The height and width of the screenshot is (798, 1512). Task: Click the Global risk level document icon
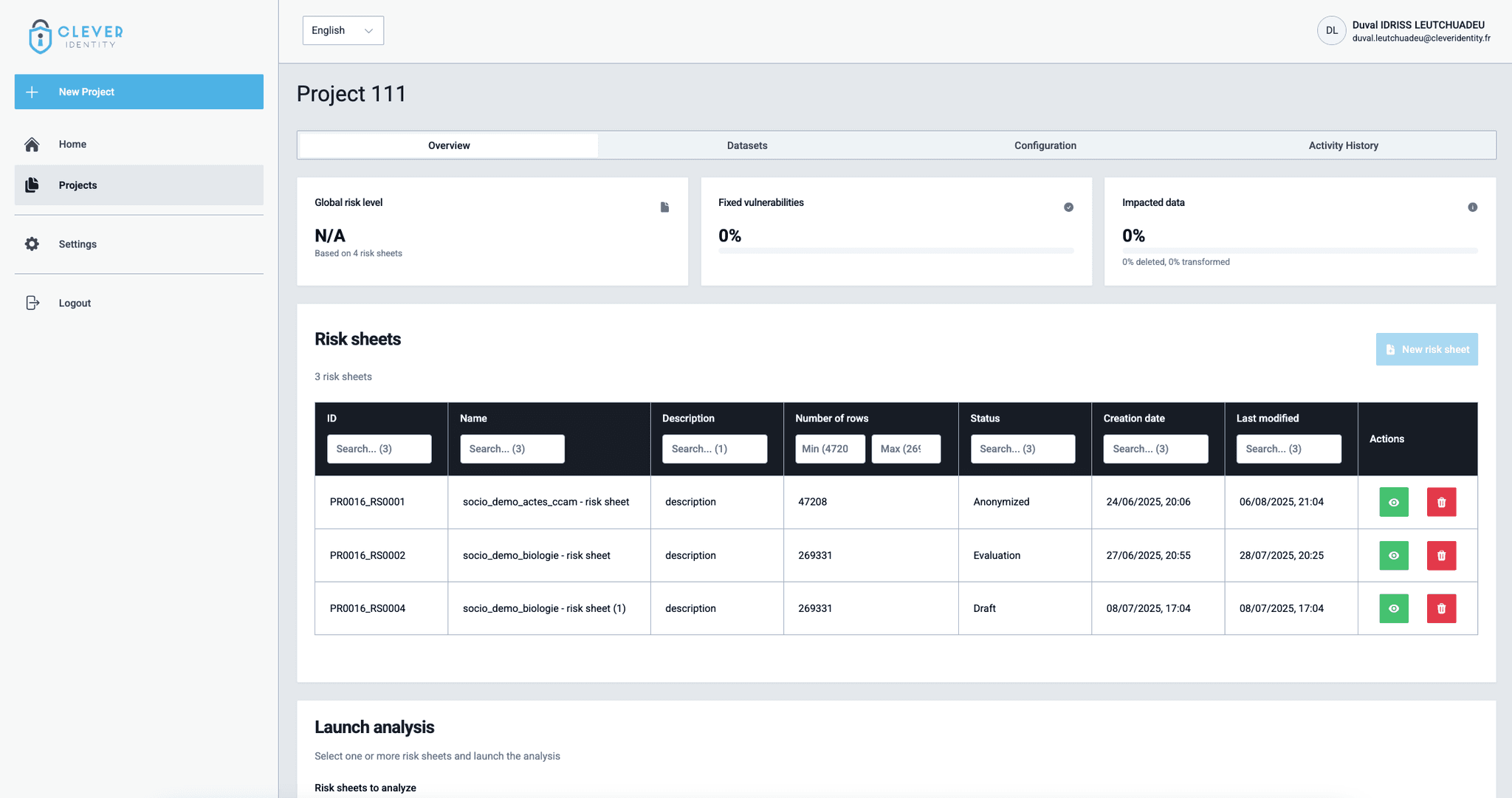click(x=664, y=207)
